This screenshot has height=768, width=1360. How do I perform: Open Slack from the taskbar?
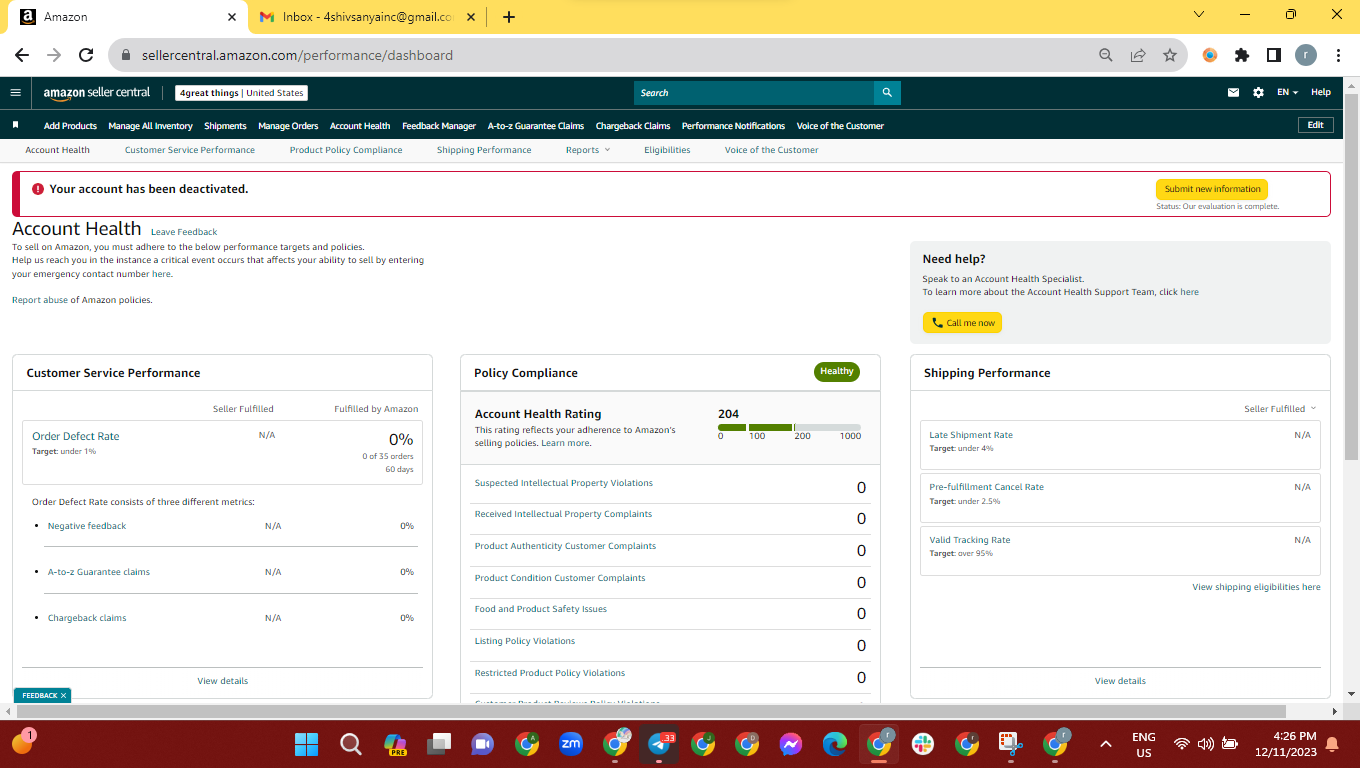pyautogui.click(x=922, y=744)
